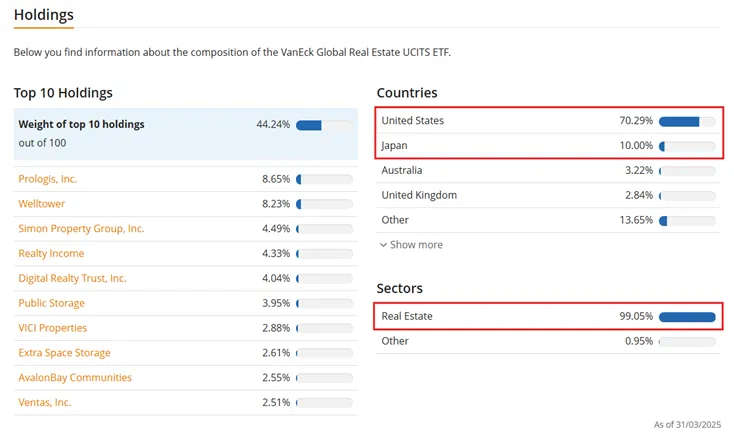
Task: Select the Holdings tab heading
Action: click(x=44, y=15)
